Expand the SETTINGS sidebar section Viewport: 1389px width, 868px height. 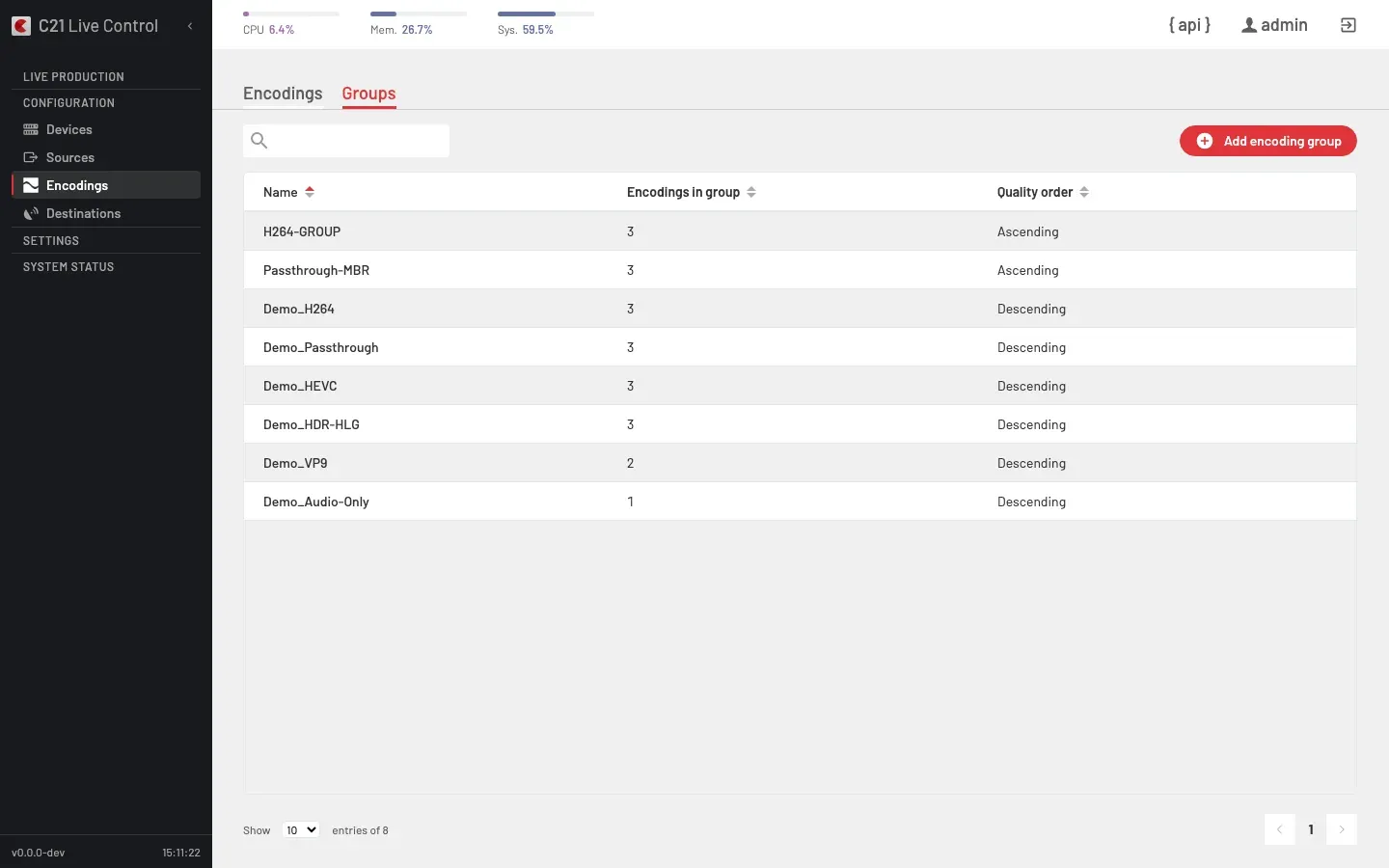coord(51,240)
